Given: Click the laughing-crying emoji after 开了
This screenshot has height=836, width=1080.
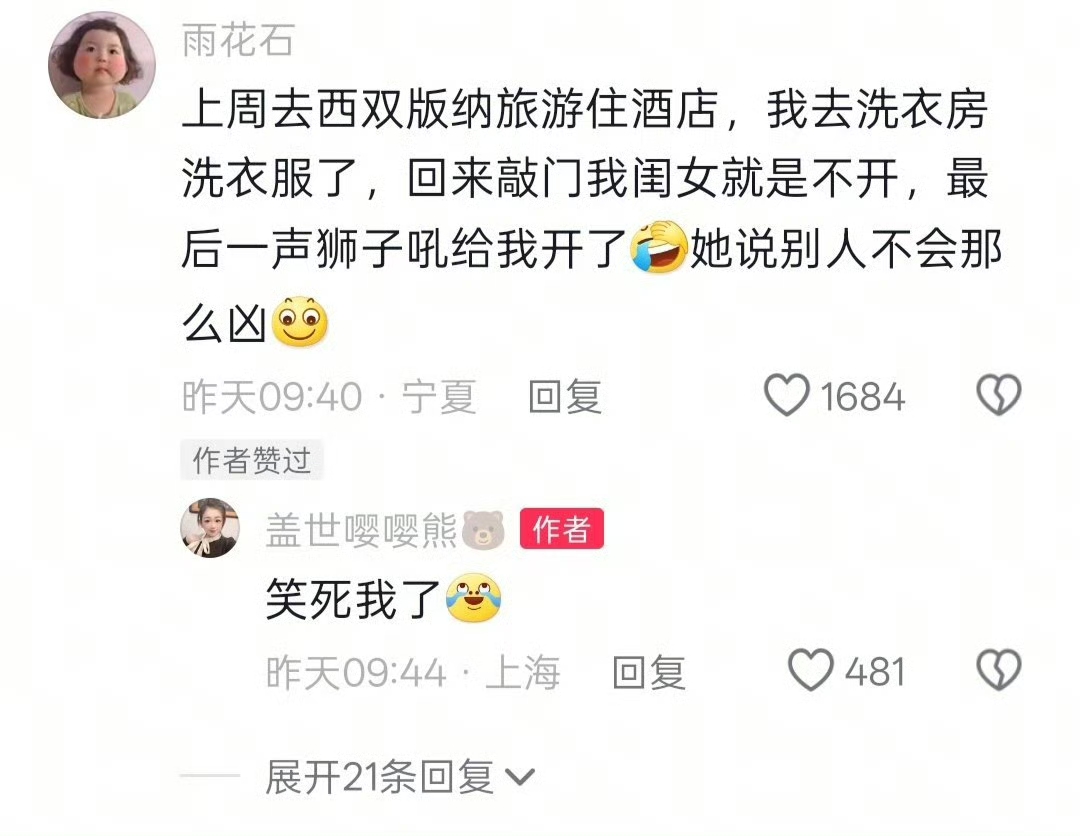Looking at the screenshot, I should pos(659,247).
